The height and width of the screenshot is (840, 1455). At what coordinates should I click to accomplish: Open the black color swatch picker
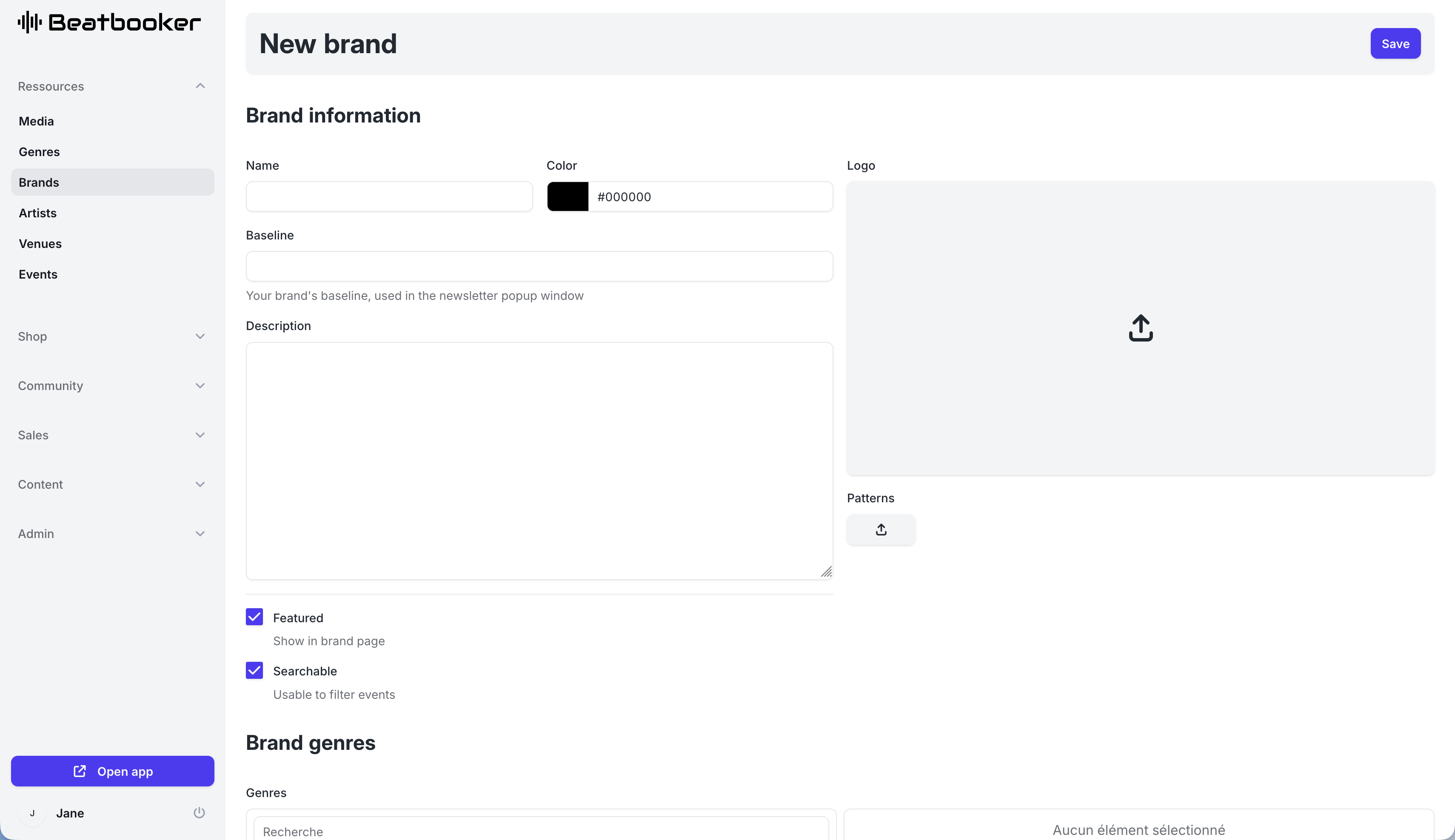(x=568, y=197)
